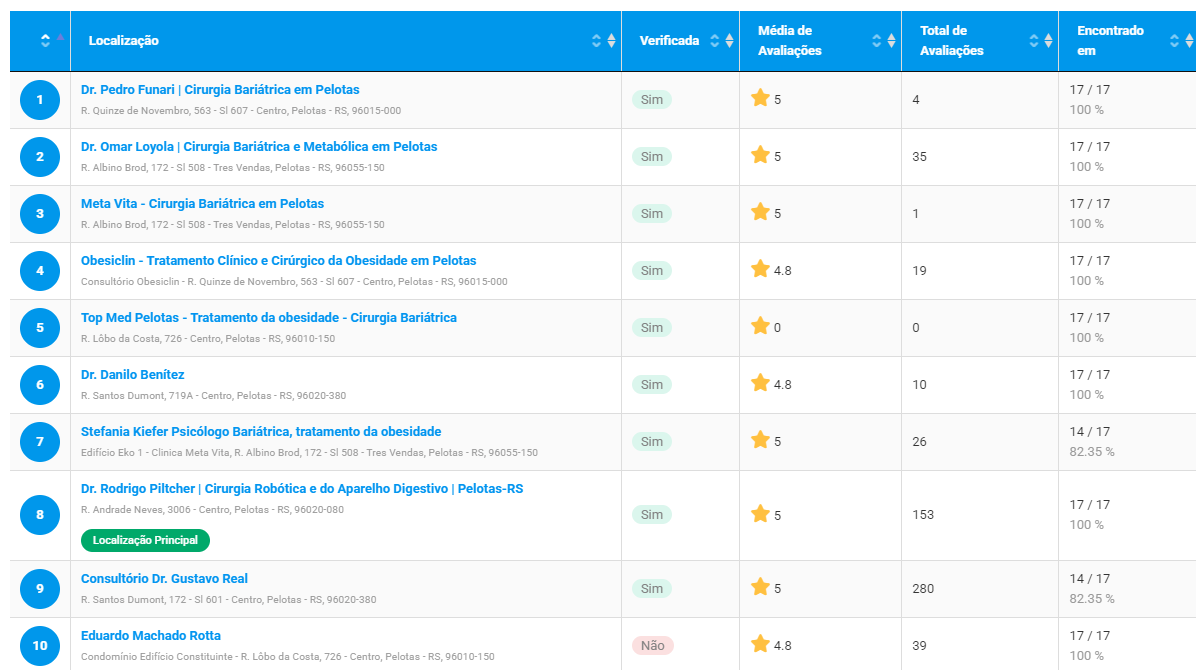Click Sim badge in Dr. Rodrigo Piltcher row
Viewport: 1196px width, 670px height.
pos(651,515)
